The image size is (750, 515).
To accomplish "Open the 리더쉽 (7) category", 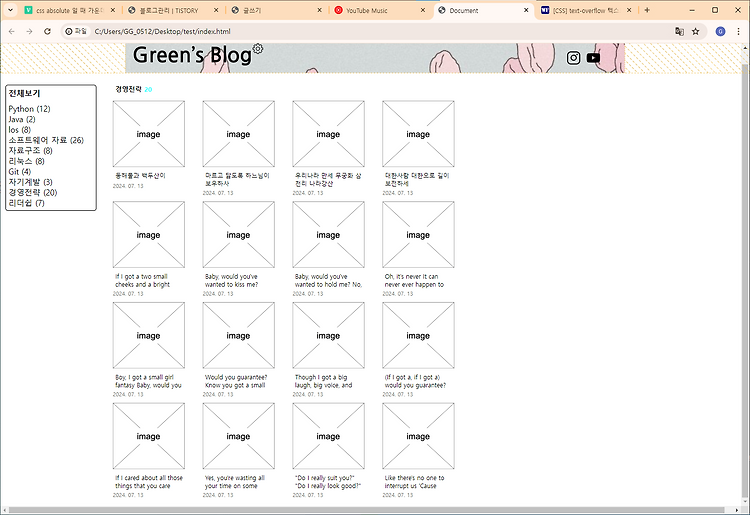I will click(x=26, y=203).
